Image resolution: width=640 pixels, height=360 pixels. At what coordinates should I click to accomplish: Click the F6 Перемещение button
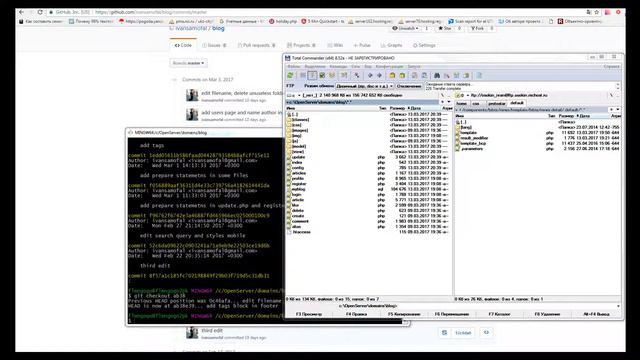[451, 314]
